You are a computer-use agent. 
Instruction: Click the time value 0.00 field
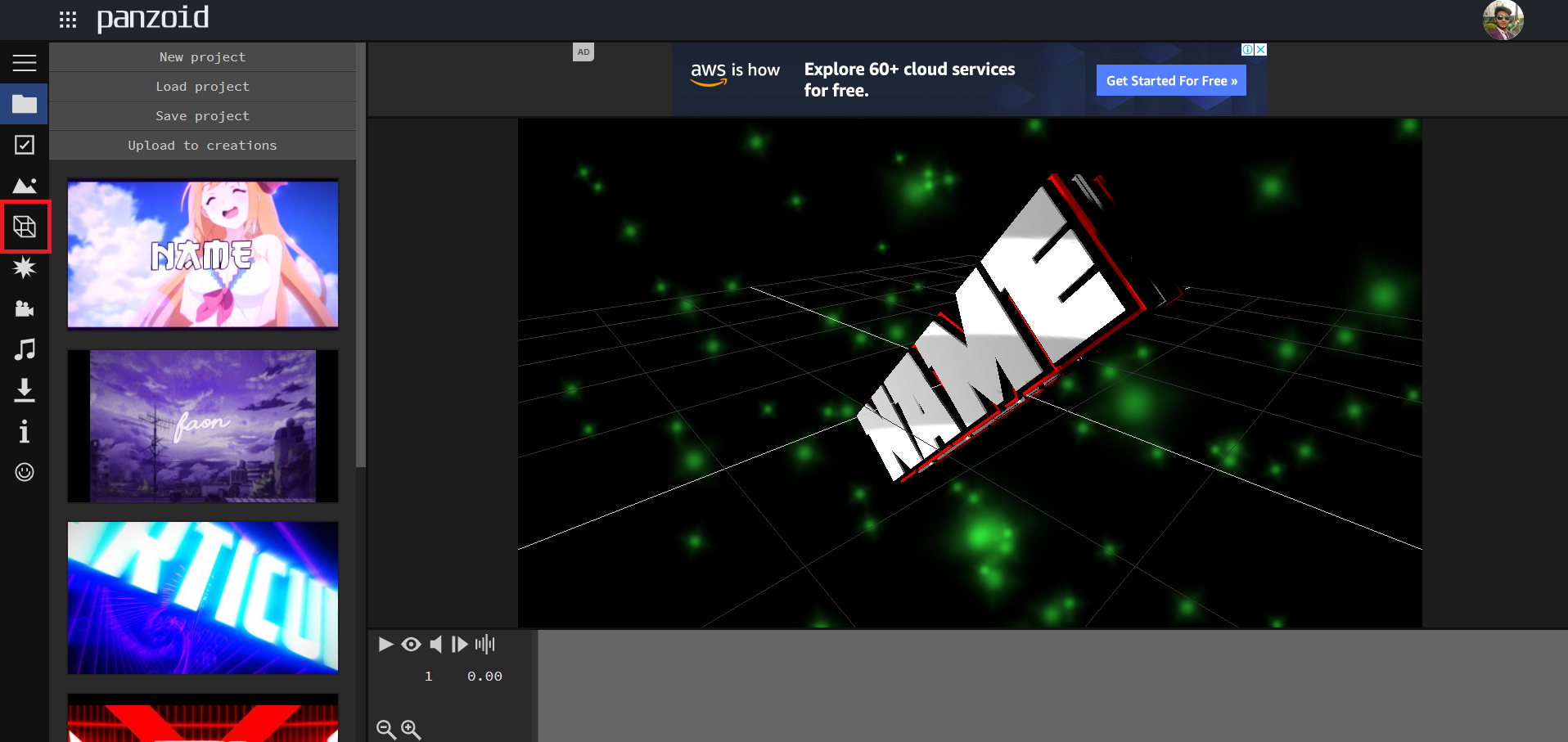pyautogui.click(x=484, y=677)
